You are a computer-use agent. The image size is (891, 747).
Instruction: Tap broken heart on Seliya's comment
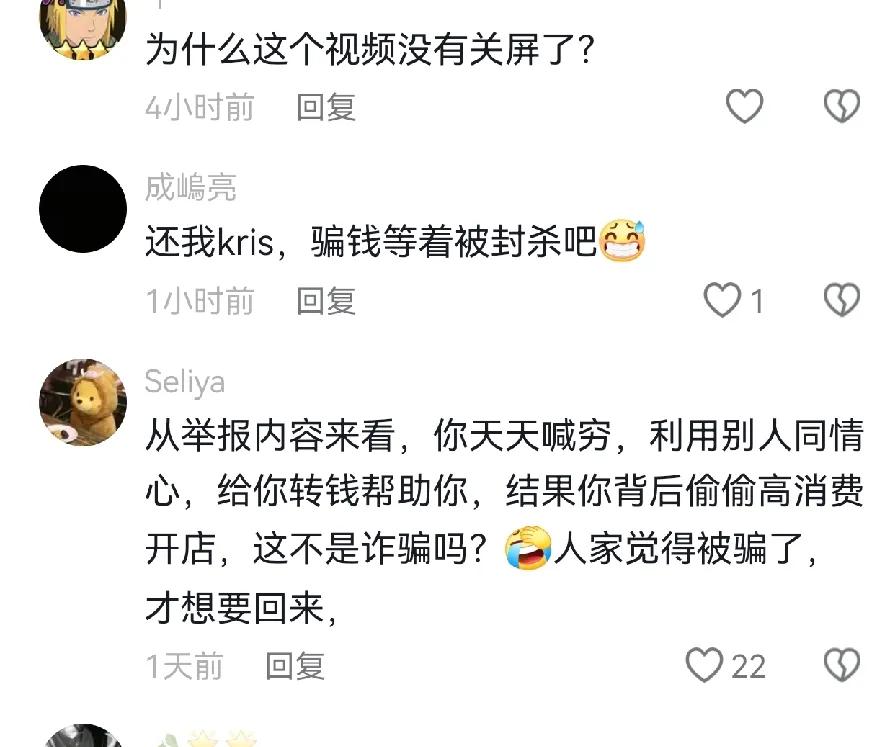tap(842, 665)
